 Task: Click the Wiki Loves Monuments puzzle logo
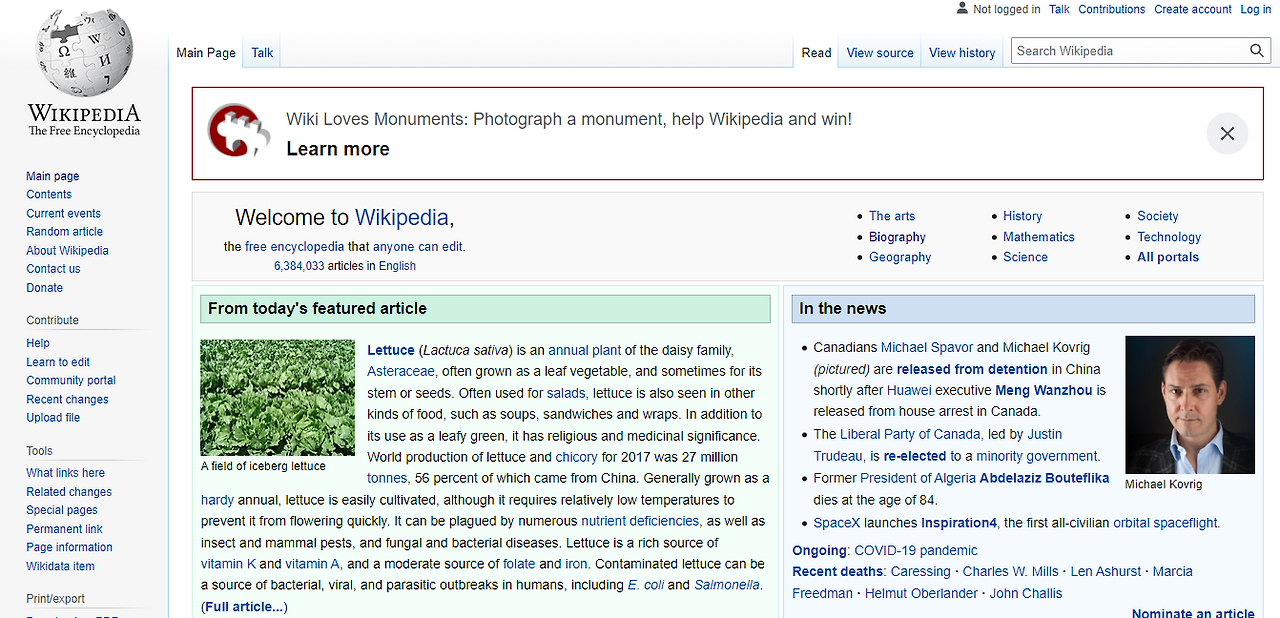(239, 130)
